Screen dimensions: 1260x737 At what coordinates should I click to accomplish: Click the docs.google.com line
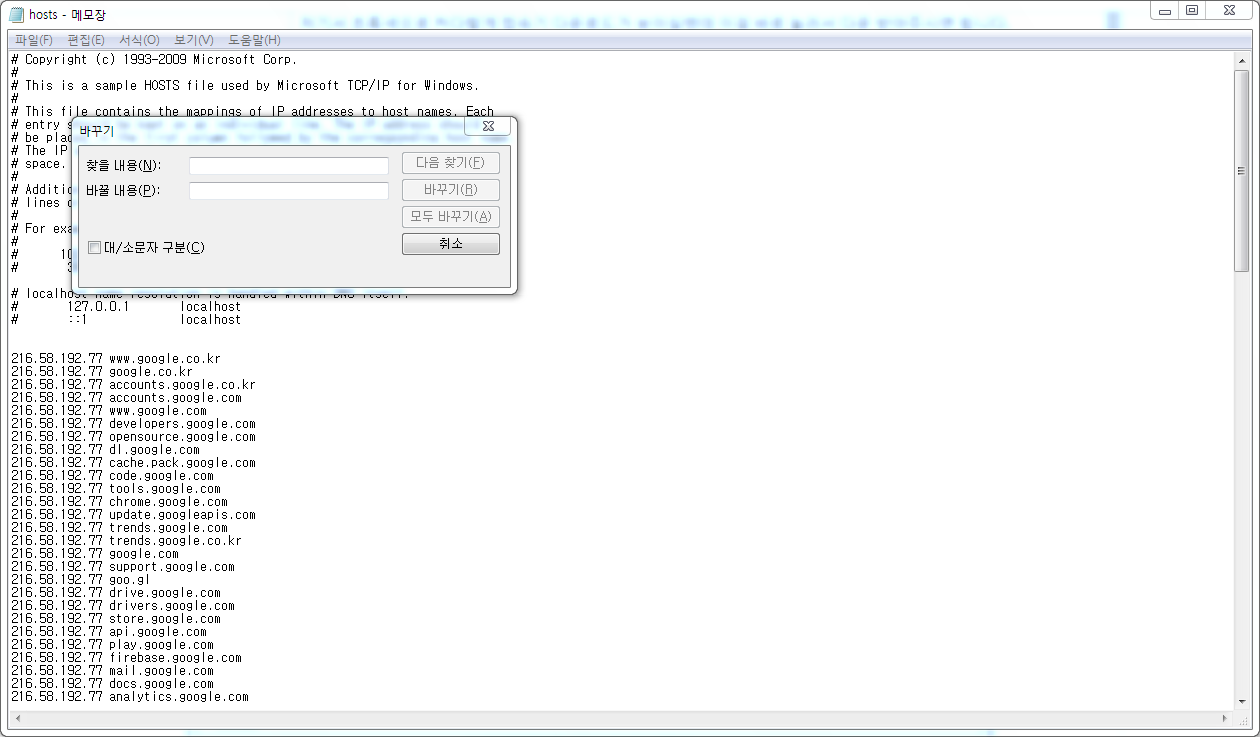pyautogui.click(x=112, y=683)
